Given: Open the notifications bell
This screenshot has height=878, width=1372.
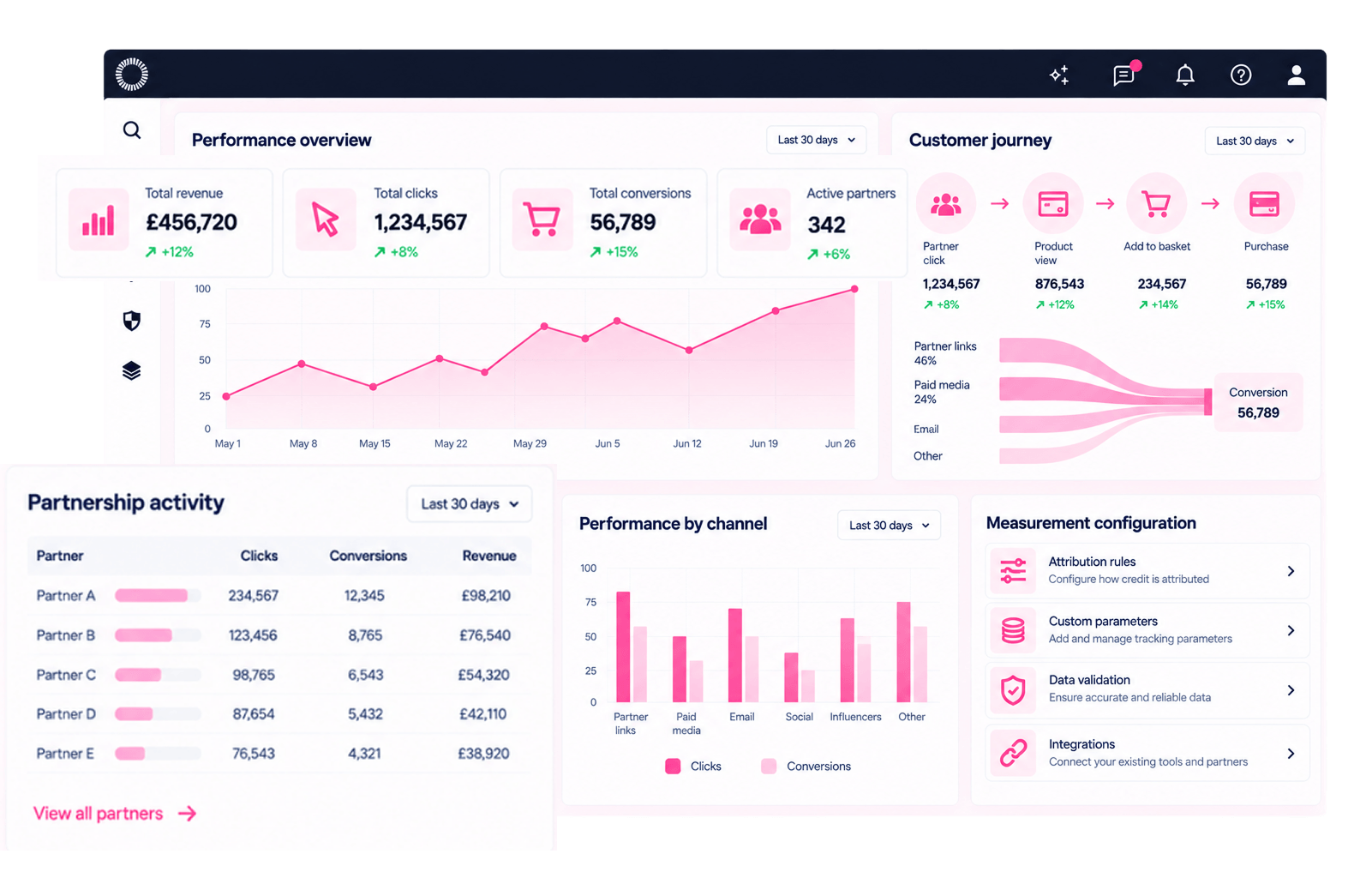Looking at the screenshot, I should (x=1185, y=75).
